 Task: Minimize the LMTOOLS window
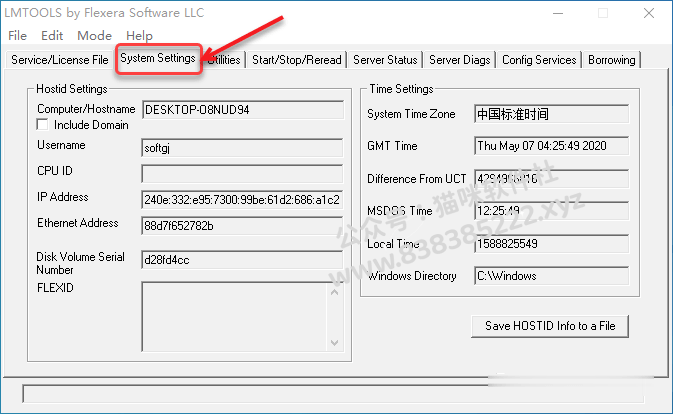tap(558, 13)
